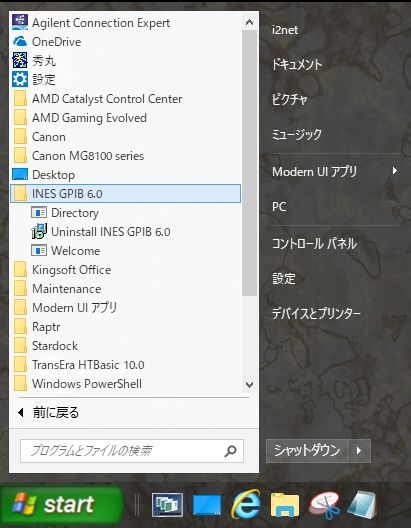Open Notepad icon on taskbar
Screen dimensions: 411x528
click(x=362, y=505)
